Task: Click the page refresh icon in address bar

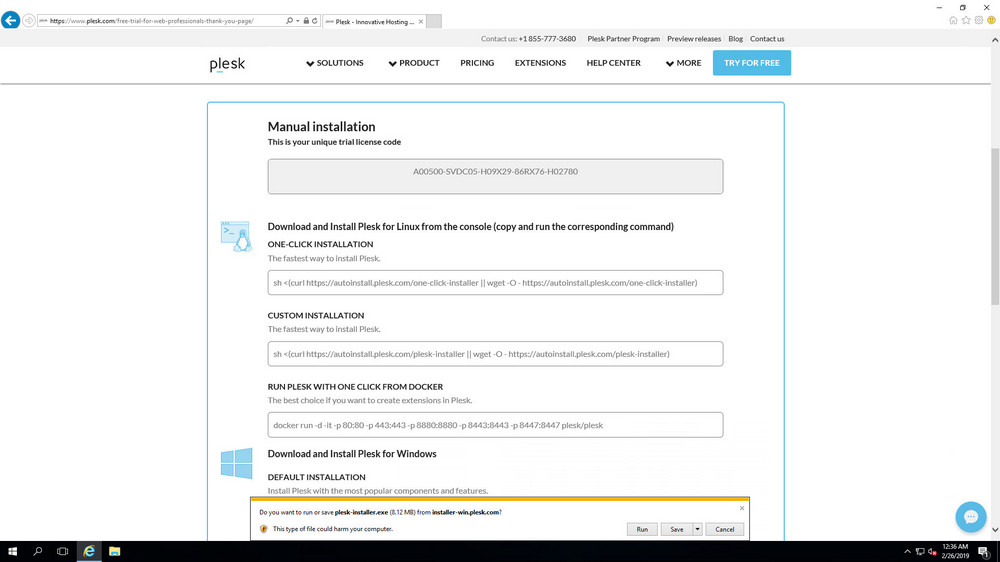Action: click(x=314, y=21)
